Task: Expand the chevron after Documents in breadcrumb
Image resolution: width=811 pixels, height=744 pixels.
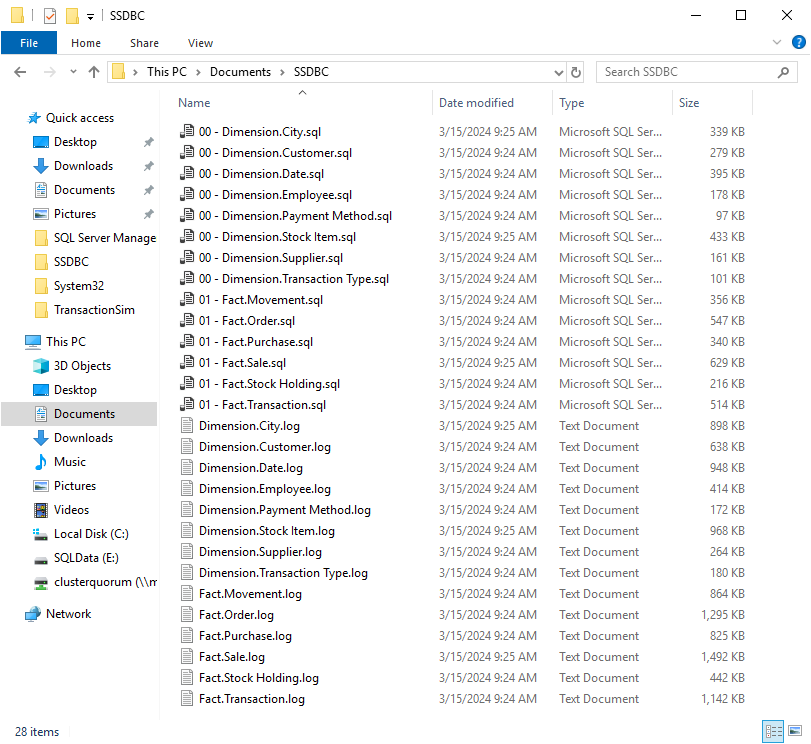Action: tap(282, 72)
